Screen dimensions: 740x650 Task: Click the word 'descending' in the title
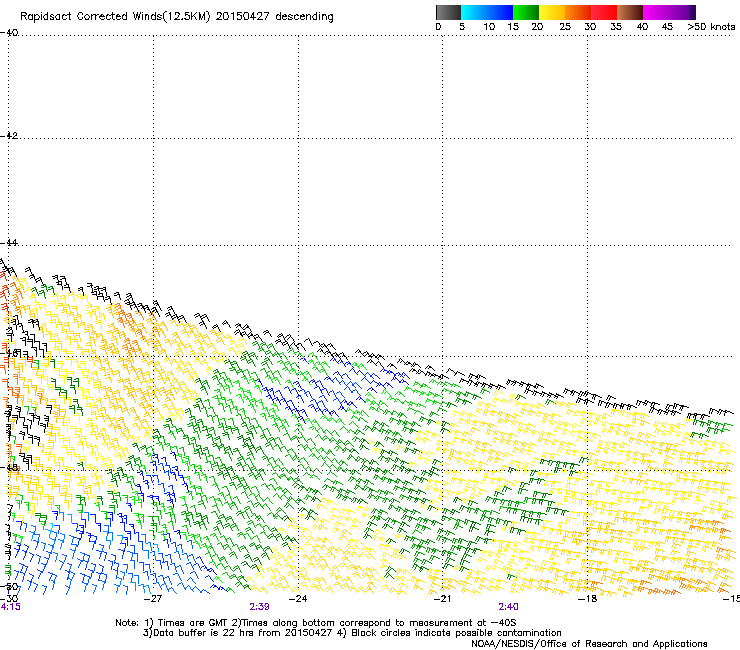(x=304, y=17)
